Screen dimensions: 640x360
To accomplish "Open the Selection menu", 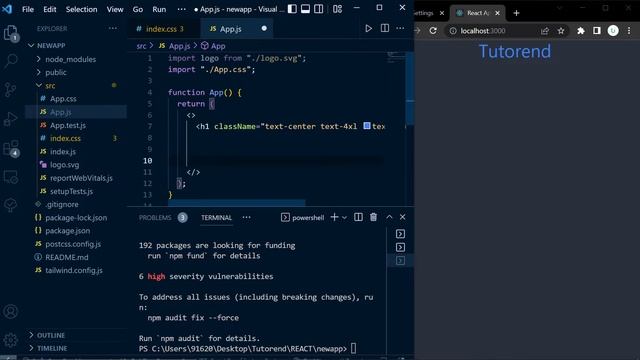I will 81,9.
